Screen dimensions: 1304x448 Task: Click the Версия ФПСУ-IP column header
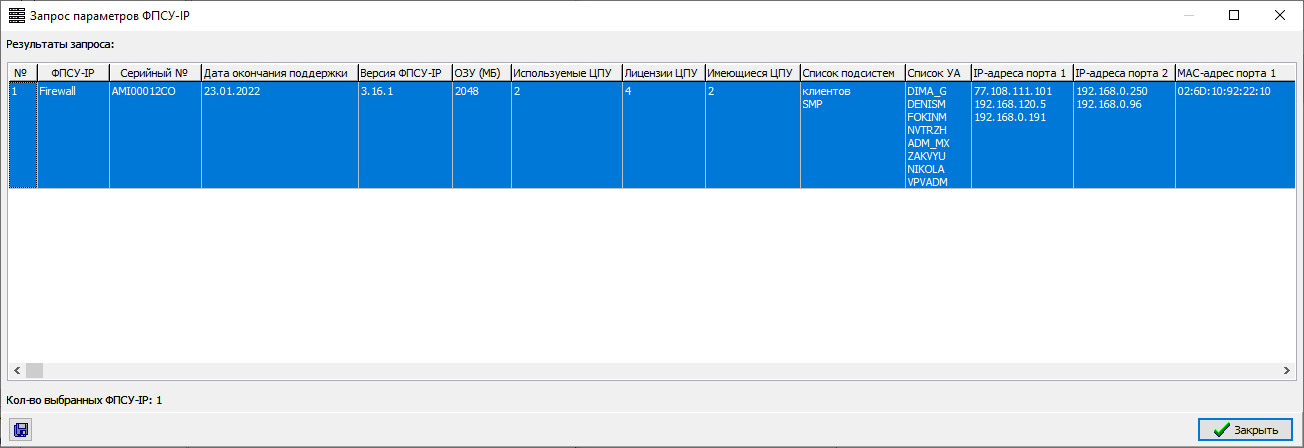click(402, 73)
